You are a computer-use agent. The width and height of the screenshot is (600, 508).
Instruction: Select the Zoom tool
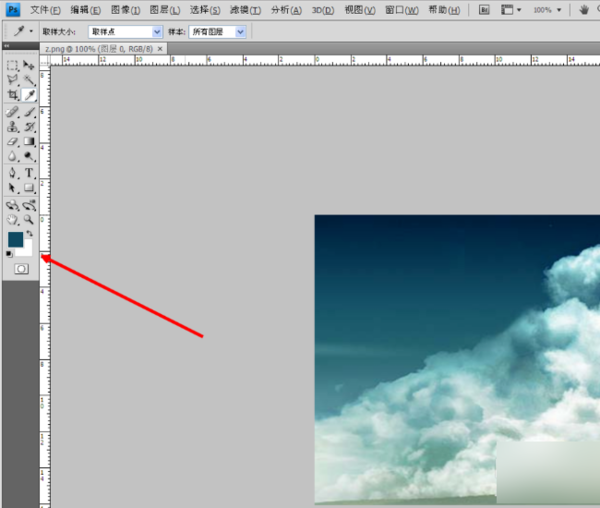click(29, 220)
